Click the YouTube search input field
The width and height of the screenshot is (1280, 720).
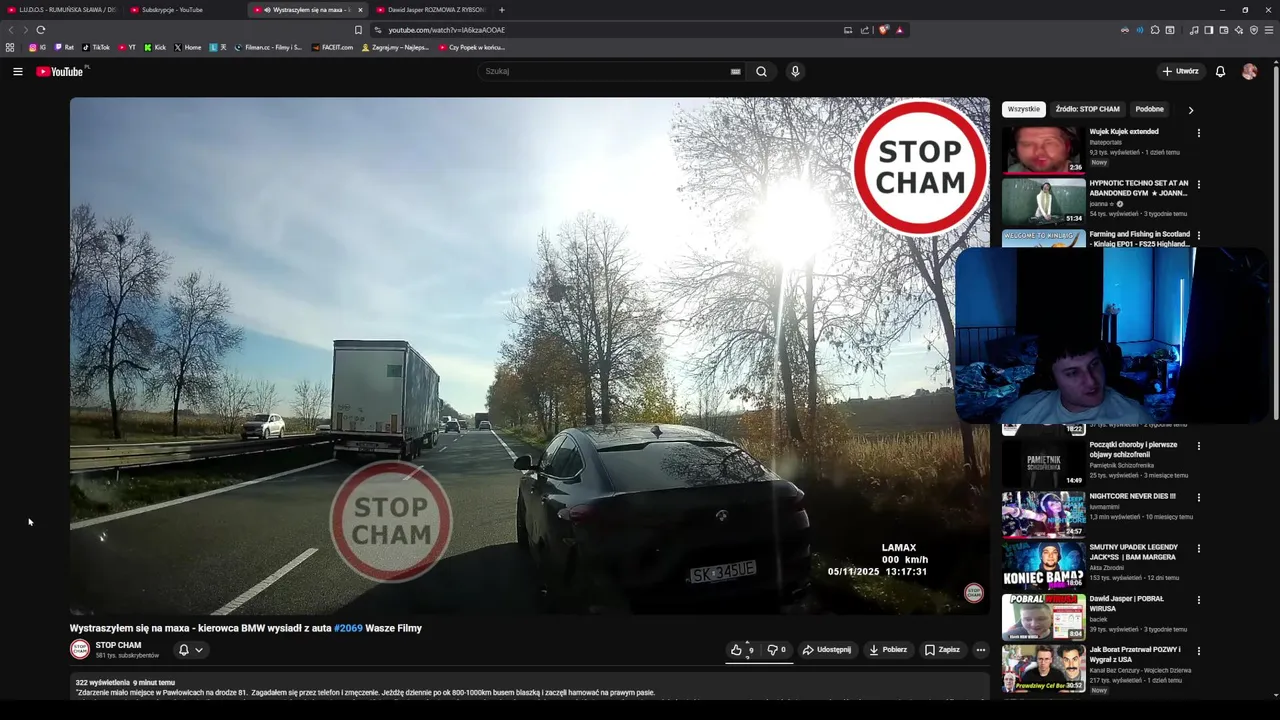coord(605,71)
